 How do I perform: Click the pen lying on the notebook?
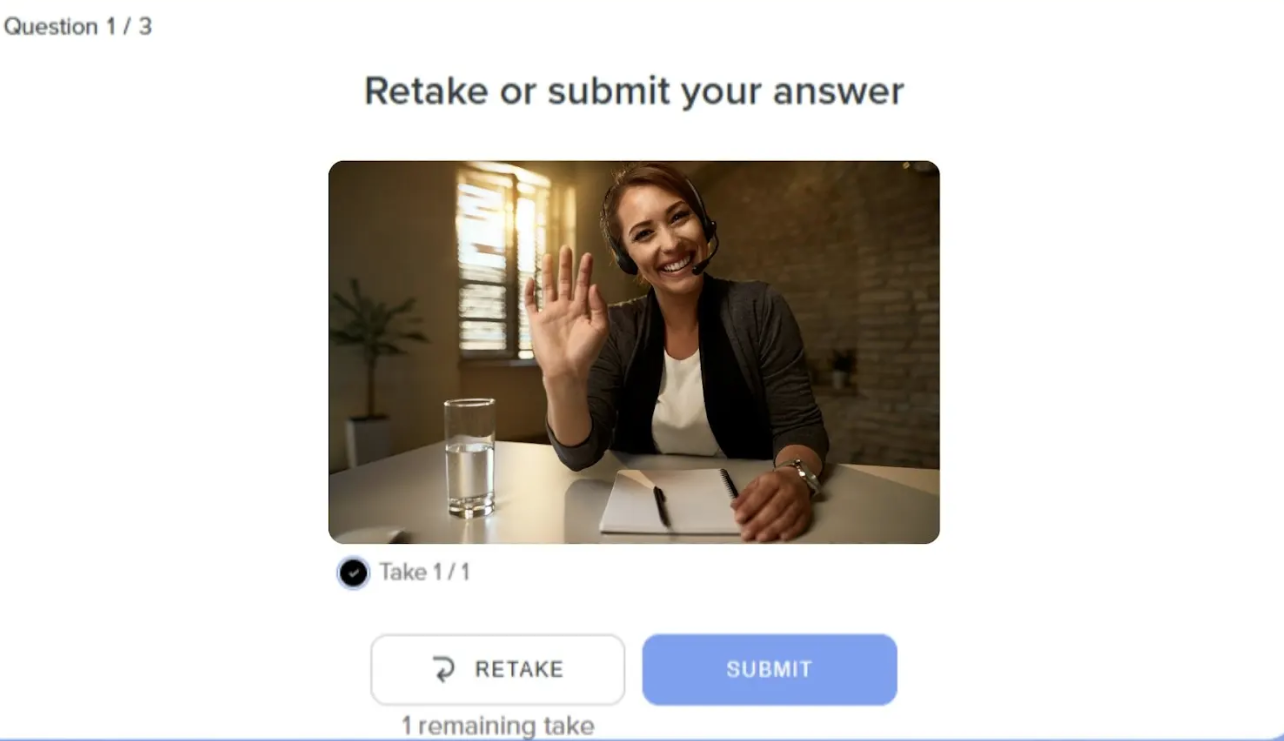(660, 506)
